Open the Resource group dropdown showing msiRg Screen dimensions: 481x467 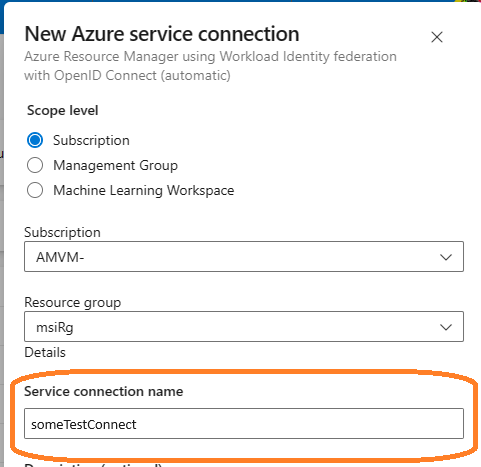coord(244,327)
